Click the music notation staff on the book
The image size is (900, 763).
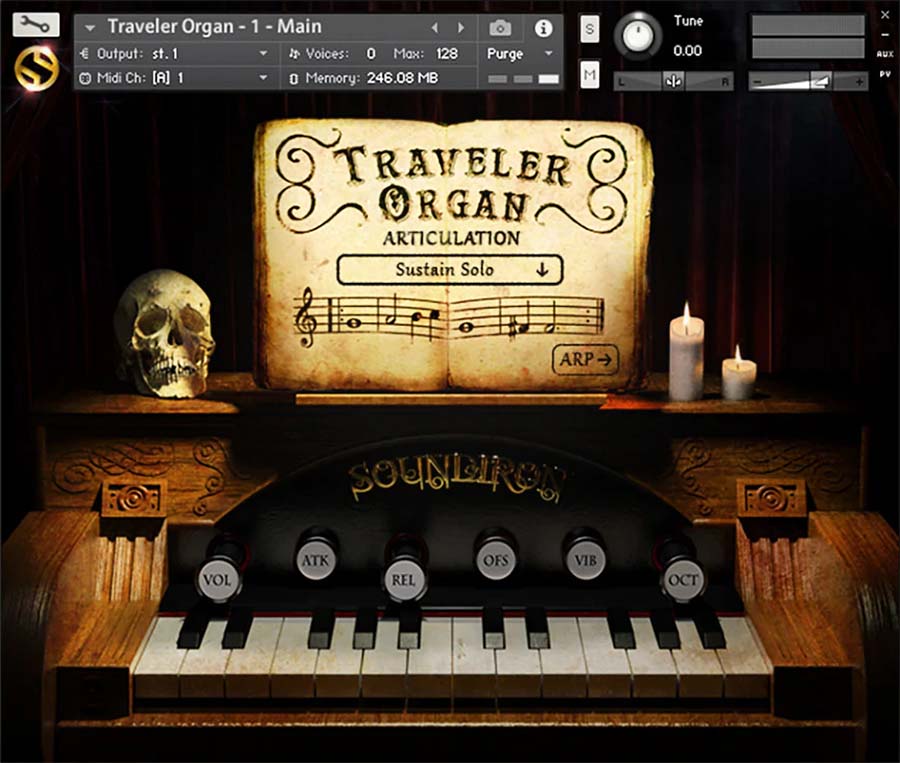pos(449,317)
